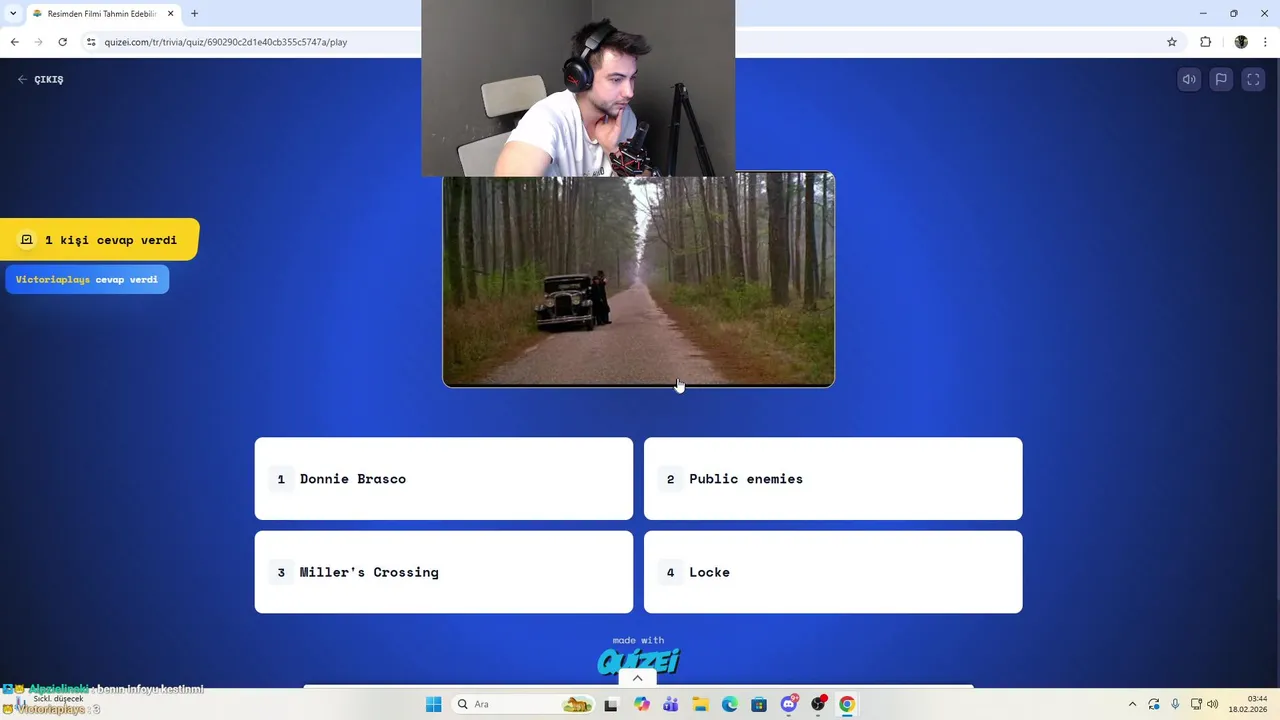Click the '1 kişi cevap verdi' badge
Image resolution: width=1280 pixels, height=720 pixels.
pyautogui.click(x=100, y=240)
